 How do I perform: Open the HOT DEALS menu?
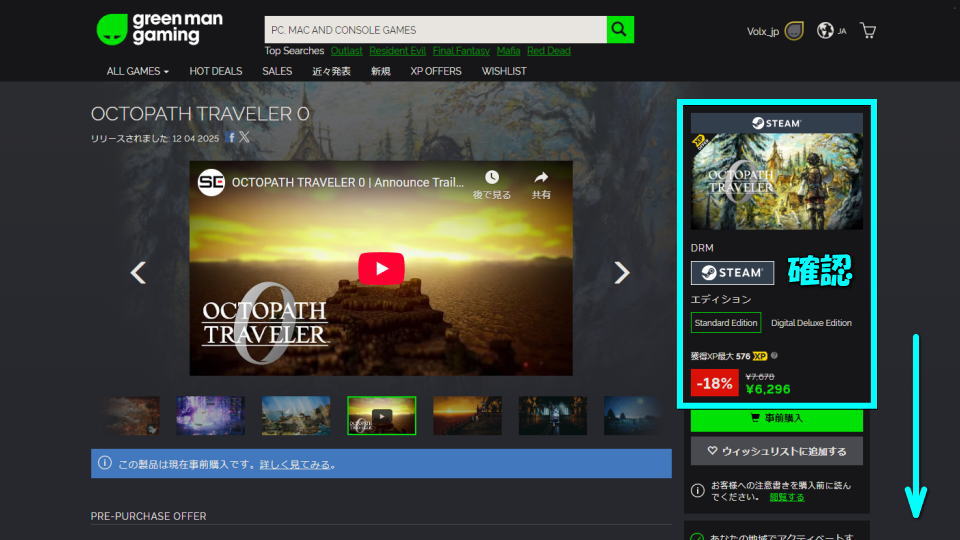[x=216, y=71]
